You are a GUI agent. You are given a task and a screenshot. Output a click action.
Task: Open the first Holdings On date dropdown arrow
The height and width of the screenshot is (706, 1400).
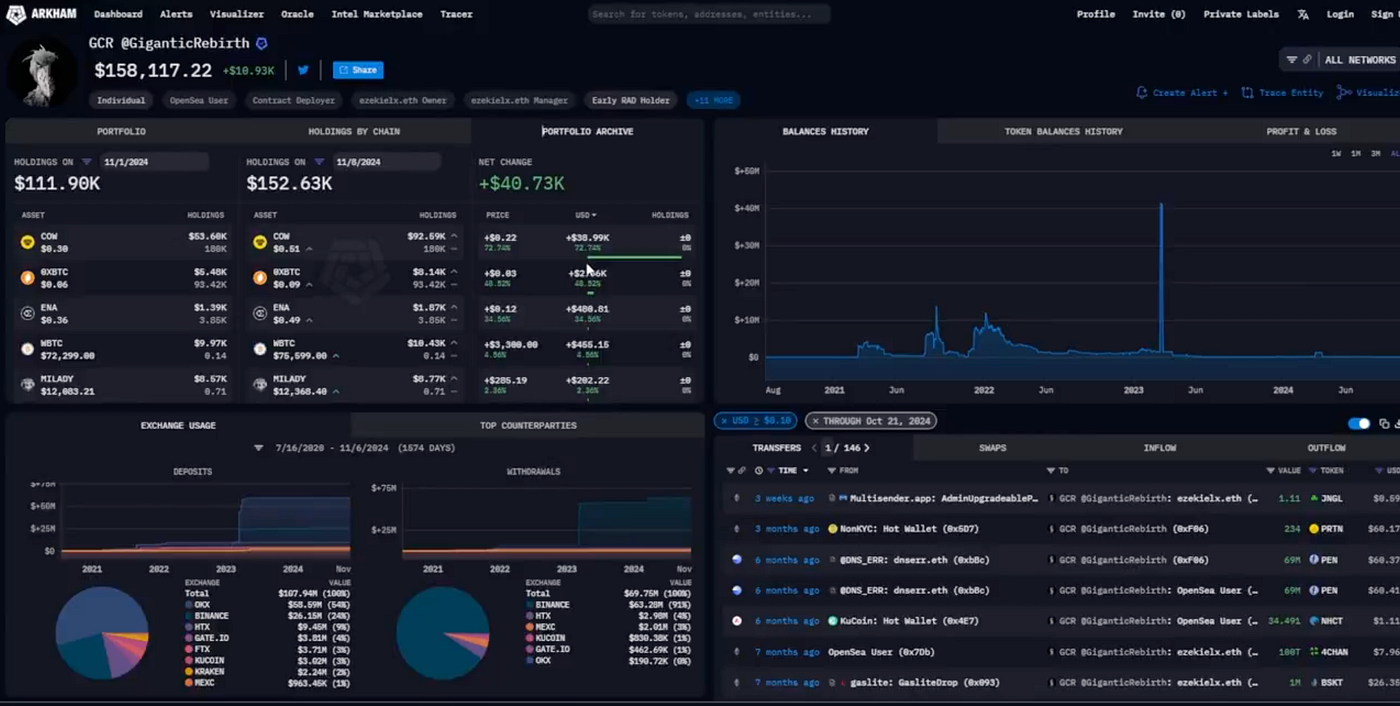86,162
